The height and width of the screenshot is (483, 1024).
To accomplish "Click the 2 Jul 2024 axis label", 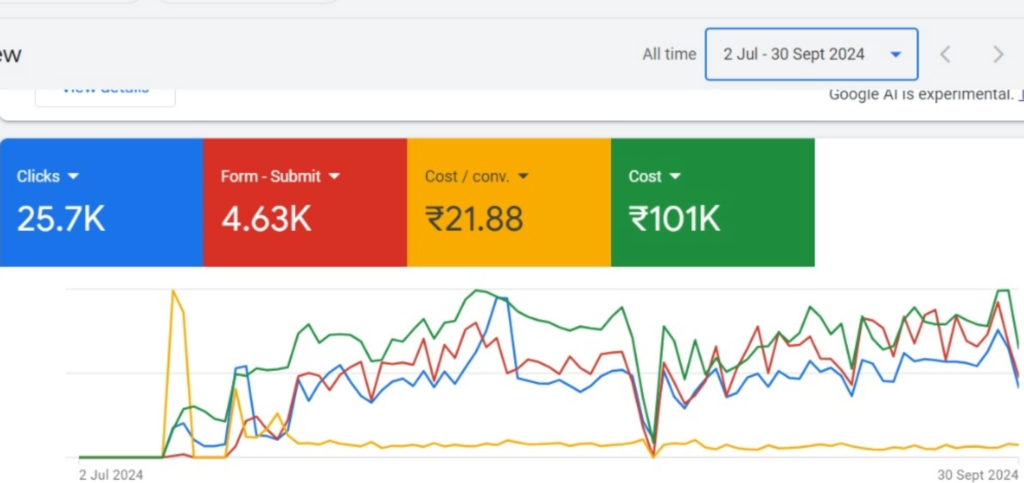I will 111,475.
